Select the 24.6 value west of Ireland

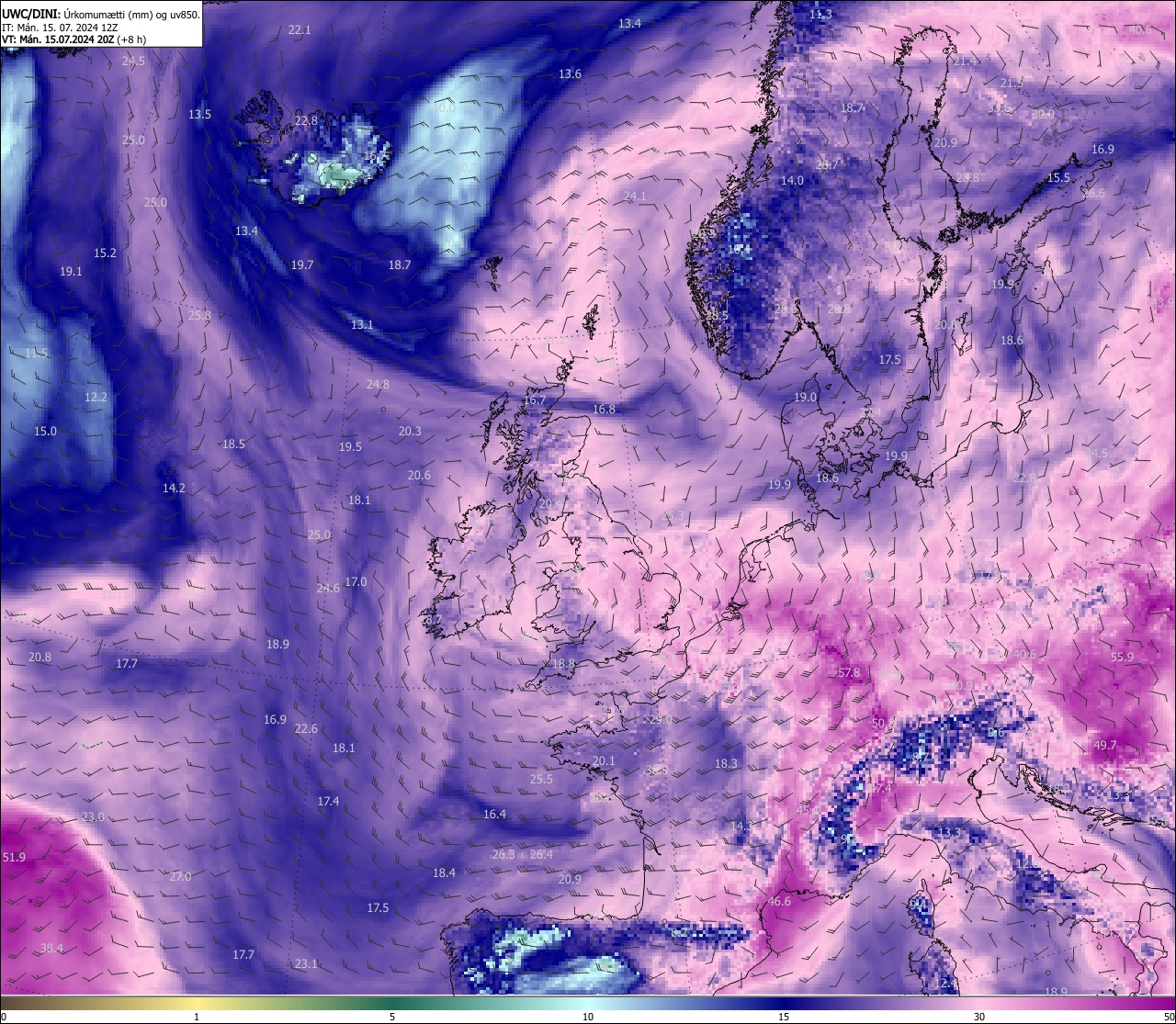pyautogui.click(x=328, y=588)
